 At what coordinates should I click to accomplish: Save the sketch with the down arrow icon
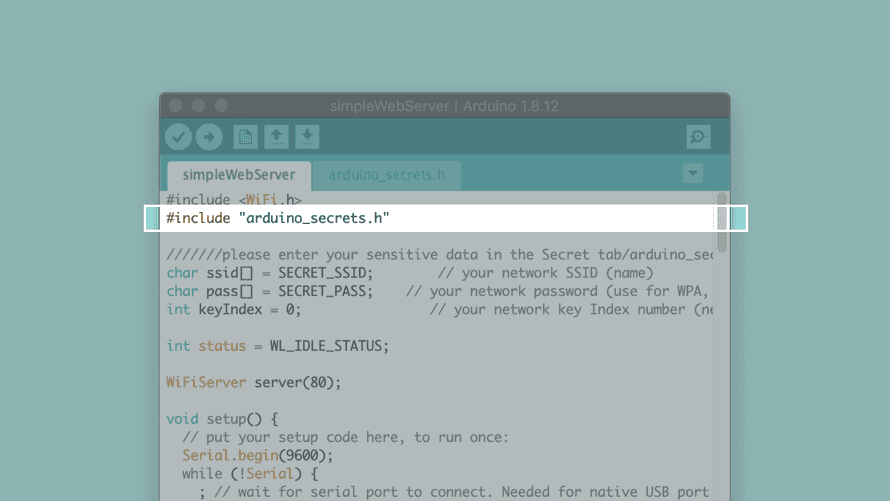[307, 137]
